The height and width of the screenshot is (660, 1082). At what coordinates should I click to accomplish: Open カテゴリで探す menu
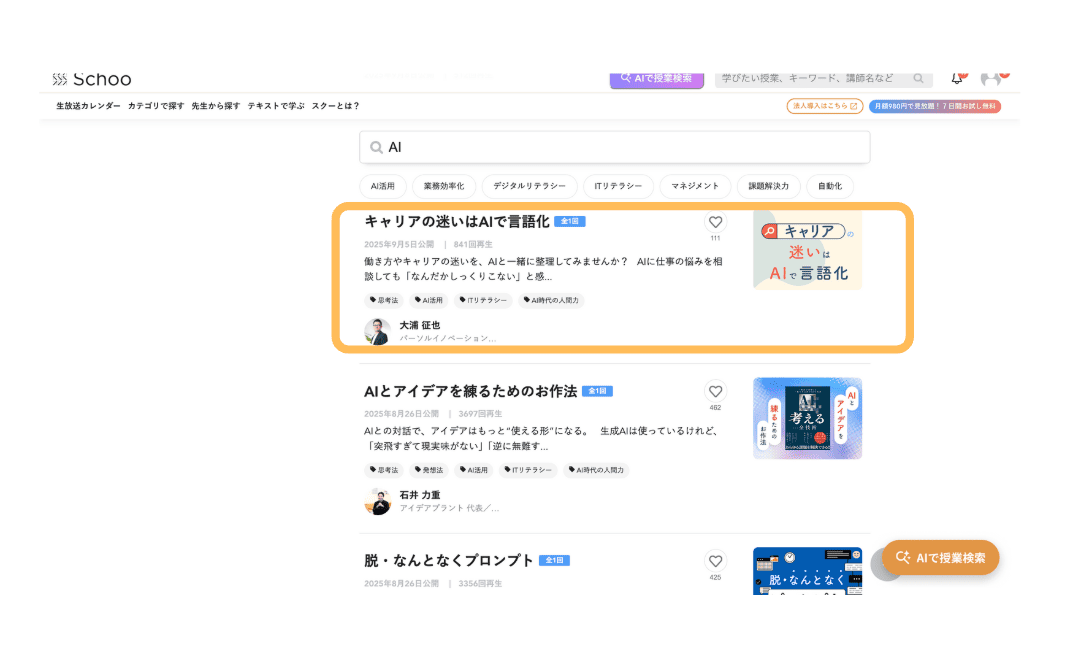pyautogui.click(x=156, y=106)
